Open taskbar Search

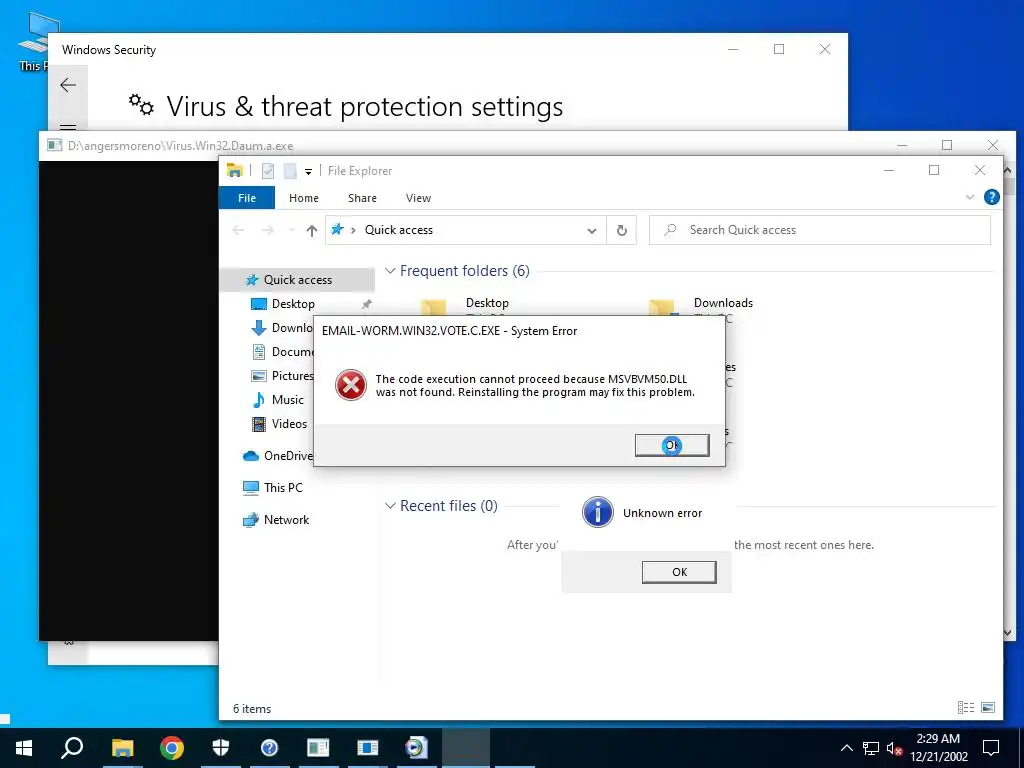coord(72,748)
